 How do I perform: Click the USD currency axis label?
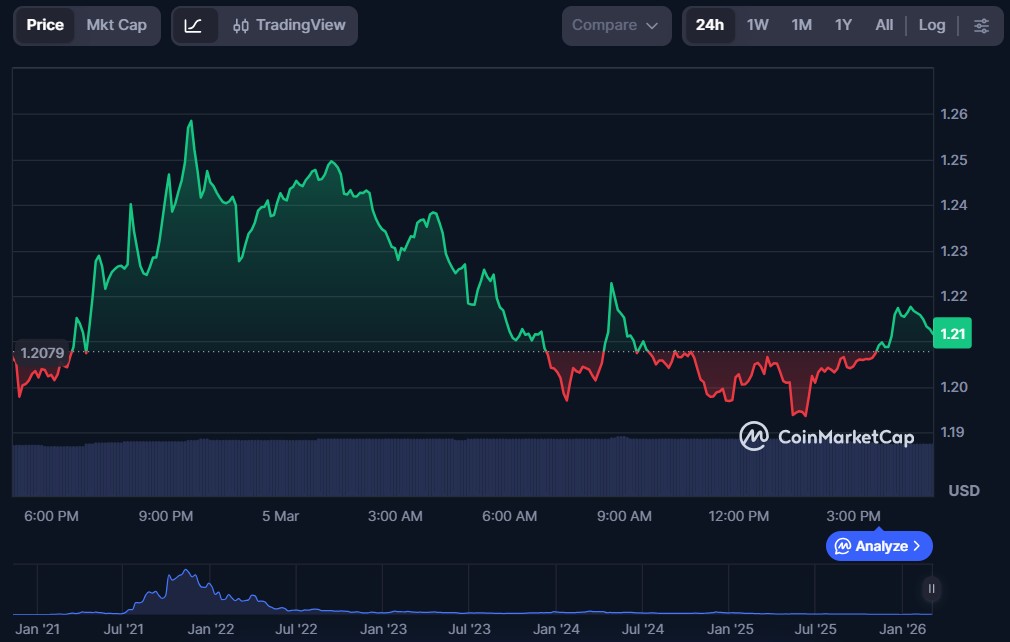pyautogui.click(x=963, y=491)
